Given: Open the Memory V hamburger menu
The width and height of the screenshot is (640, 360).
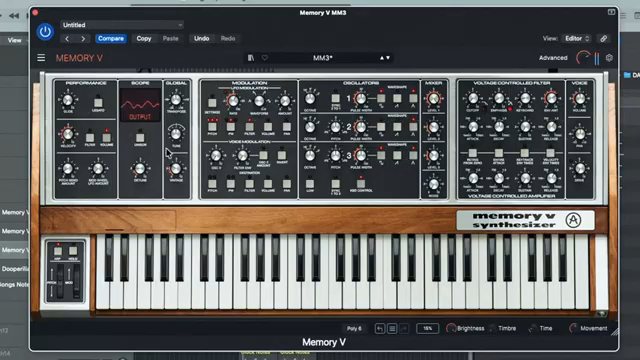Looking at the screenshot, I should pyautogui.click(x=41, y=58).
